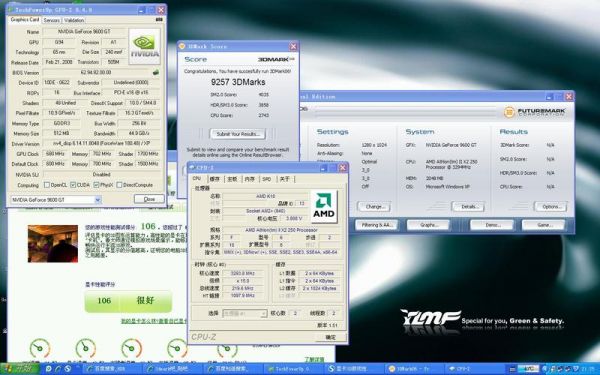Click the 3DMark Score title bar icon

click(x=182, y=46)
